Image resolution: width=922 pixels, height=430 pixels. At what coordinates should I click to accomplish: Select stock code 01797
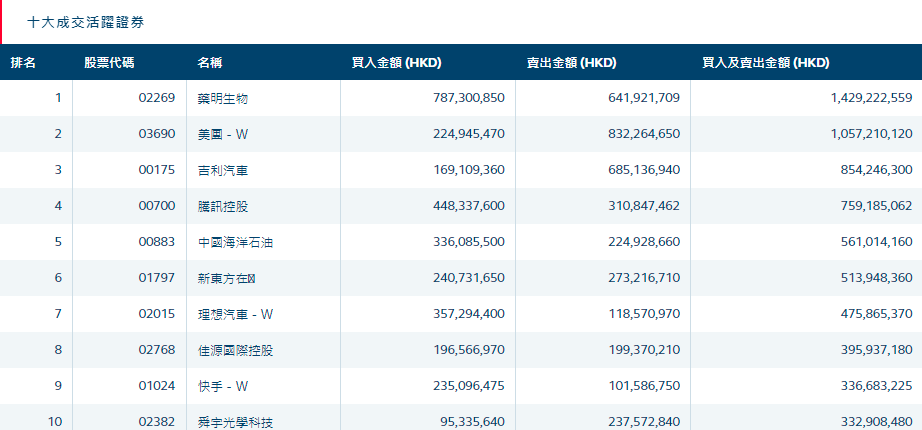click(x=157, y=278)
